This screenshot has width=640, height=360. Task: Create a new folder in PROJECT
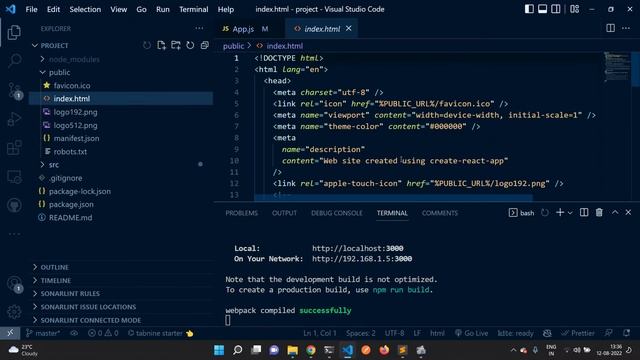coord(176,45)
